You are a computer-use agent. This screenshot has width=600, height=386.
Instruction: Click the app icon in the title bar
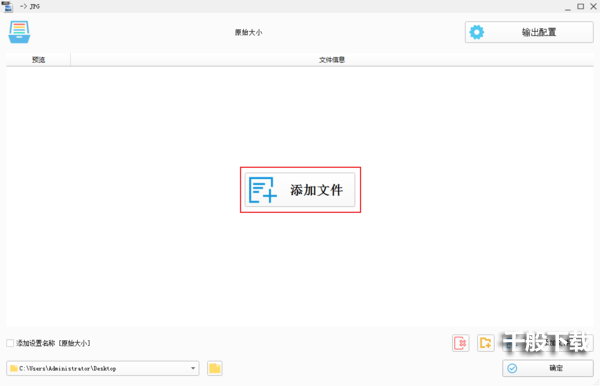[7, 7]
